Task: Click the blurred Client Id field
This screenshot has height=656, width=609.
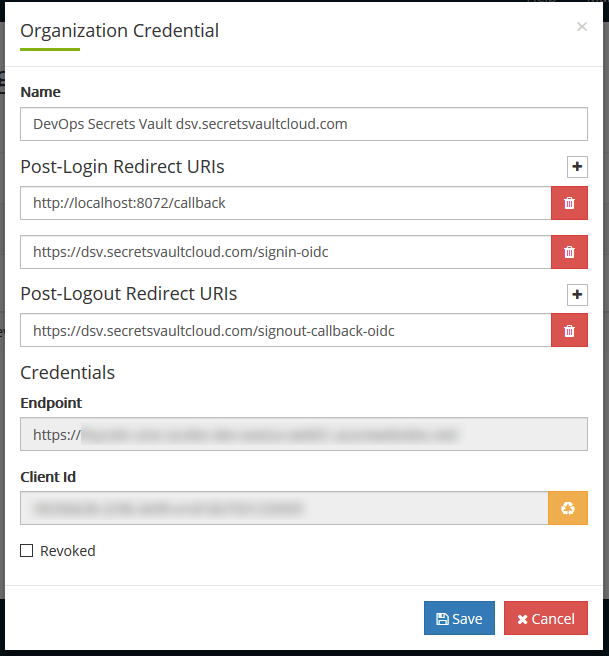Action: point(283,508)
